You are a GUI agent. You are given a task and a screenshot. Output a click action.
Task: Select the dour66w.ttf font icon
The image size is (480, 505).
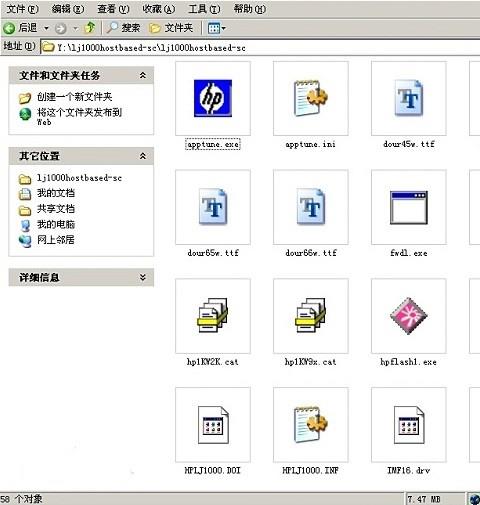click(311, 206)
